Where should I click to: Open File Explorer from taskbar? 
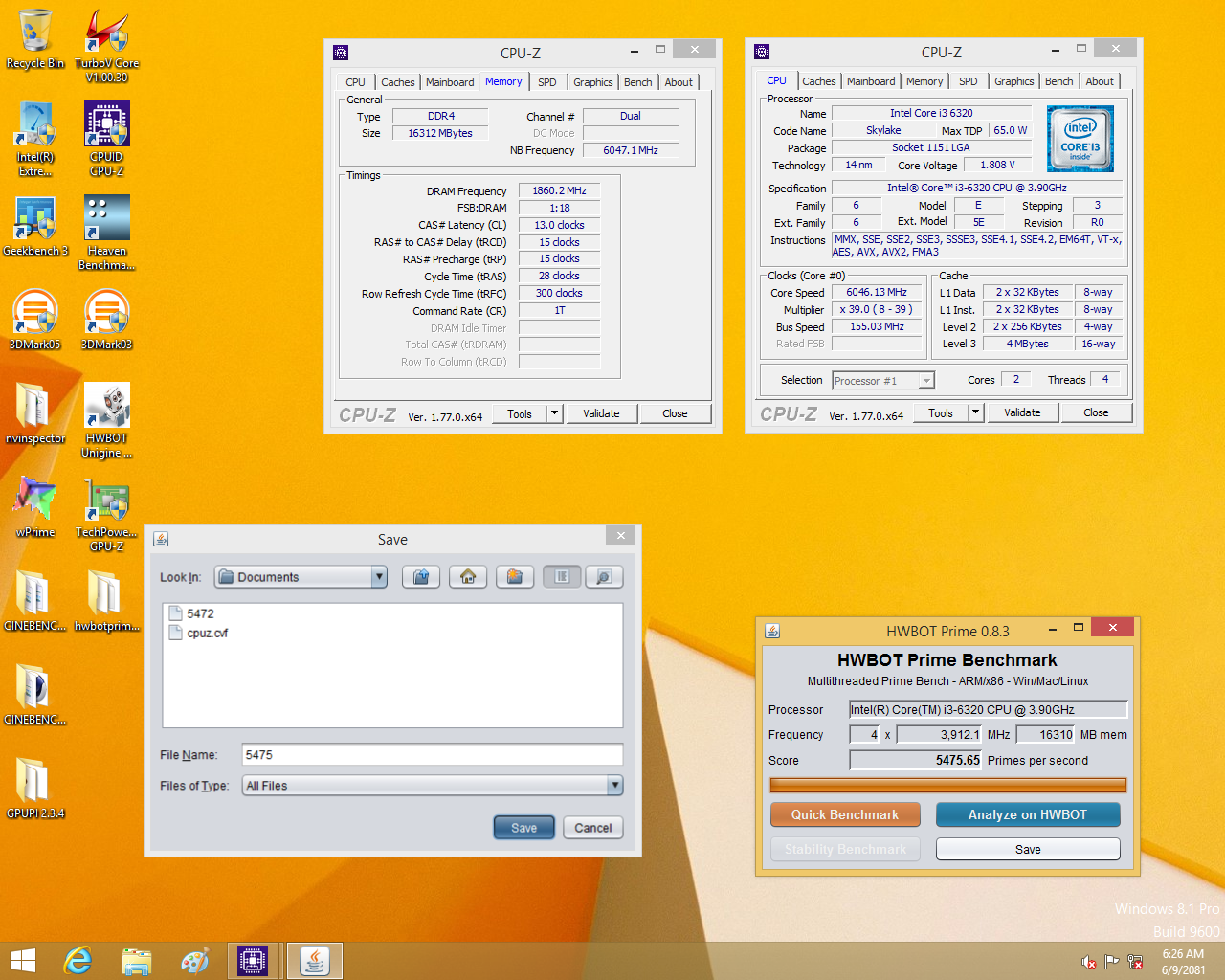click(x=137, y=961)
